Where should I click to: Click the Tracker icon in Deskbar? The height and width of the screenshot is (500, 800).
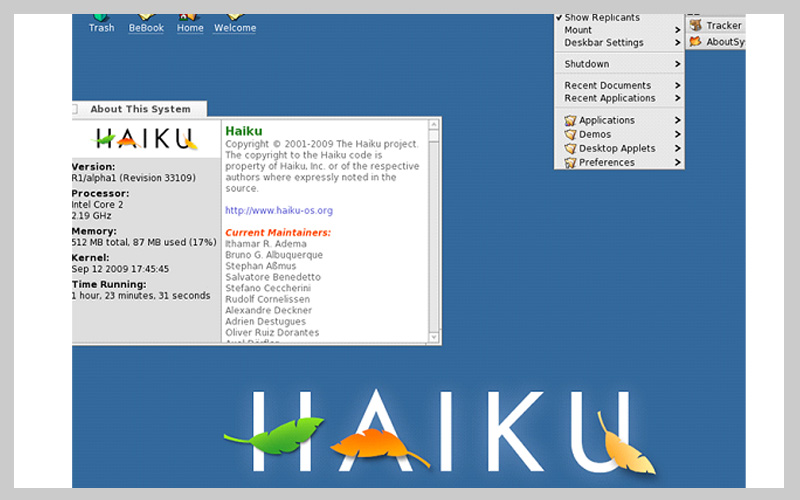click(x=695, y=25)
